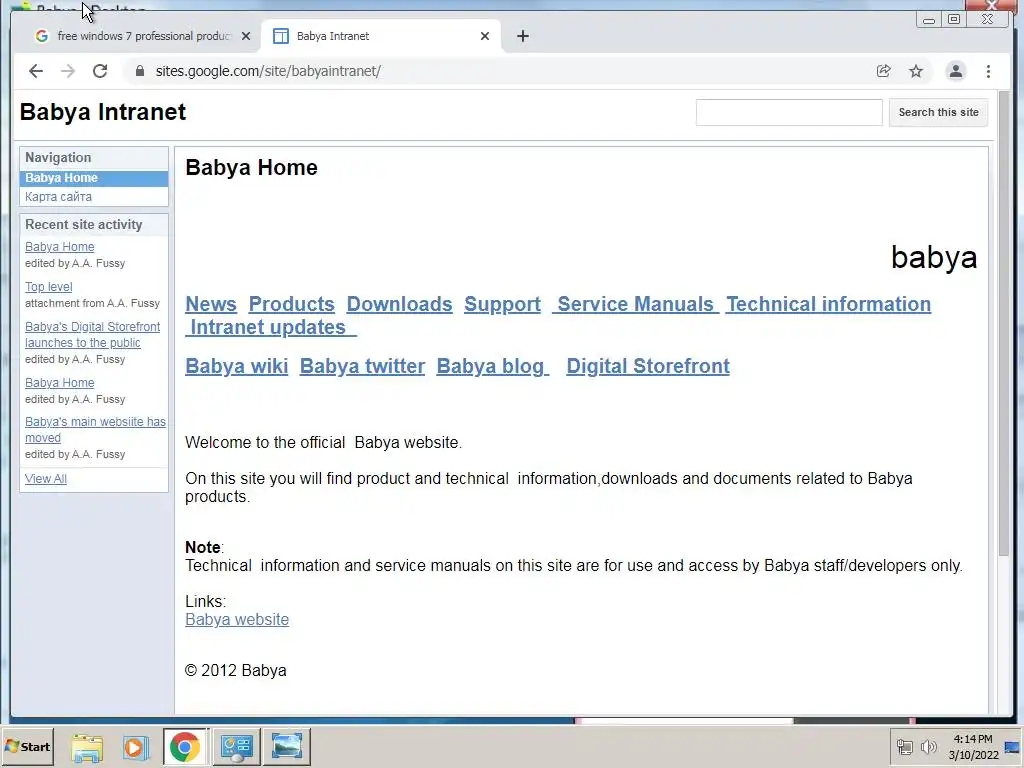Image resolution: width=1024 pixels, height=768 pixels.
Task: Click the babya logo text
Action: click(934, 257)
